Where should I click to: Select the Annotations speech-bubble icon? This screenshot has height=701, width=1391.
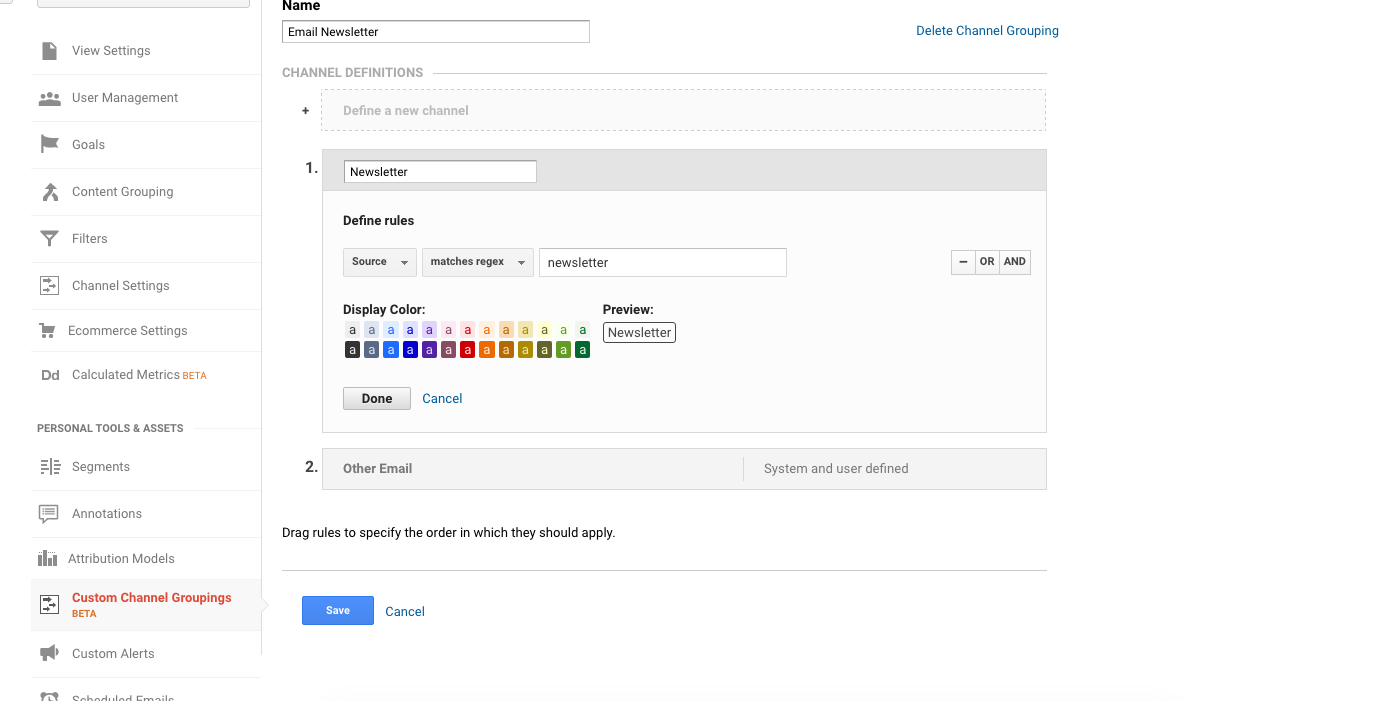49,513
